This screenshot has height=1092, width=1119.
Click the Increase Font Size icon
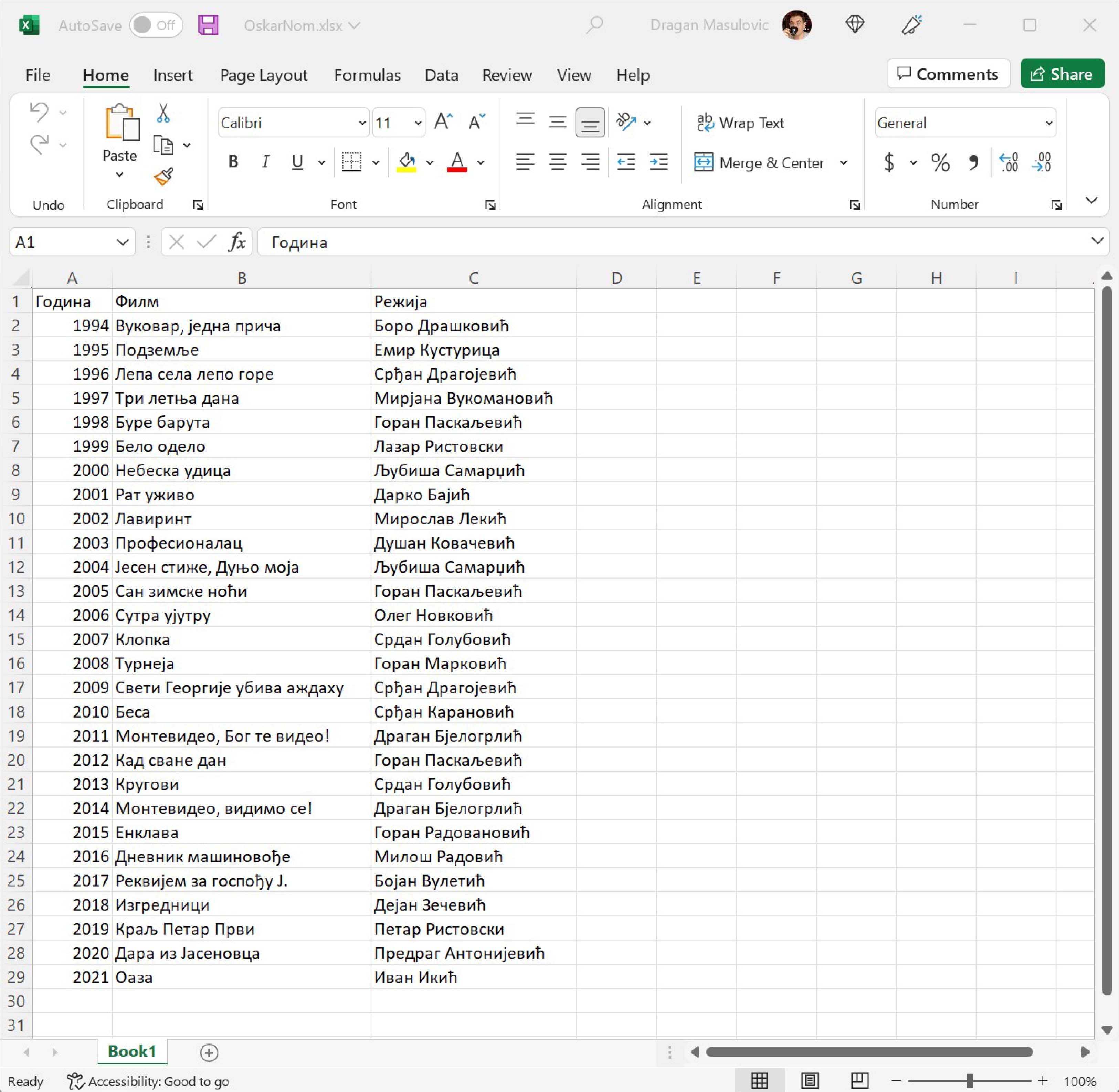point(443,122)
